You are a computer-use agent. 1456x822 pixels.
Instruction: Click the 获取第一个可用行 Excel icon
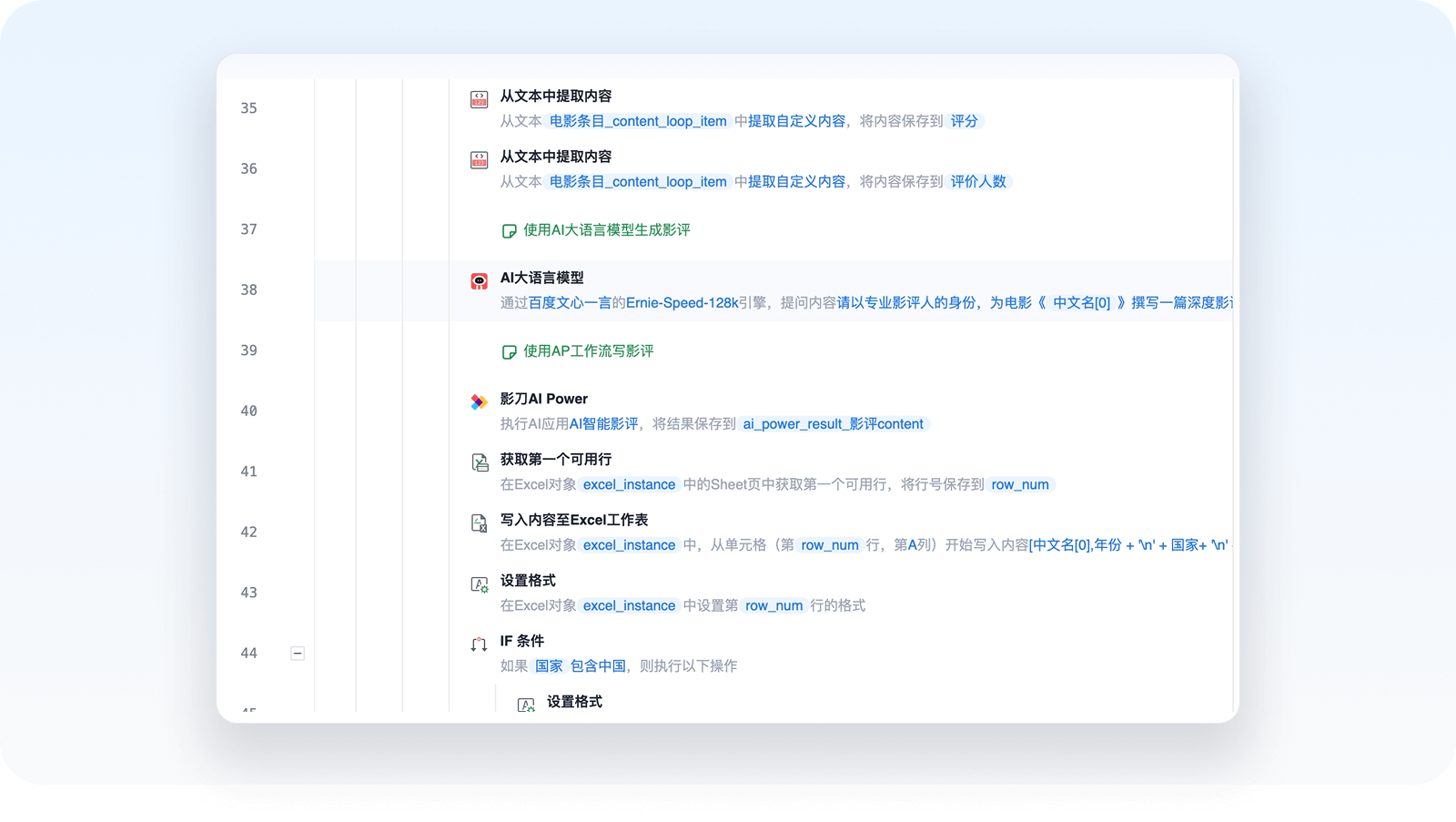(479, 462)
